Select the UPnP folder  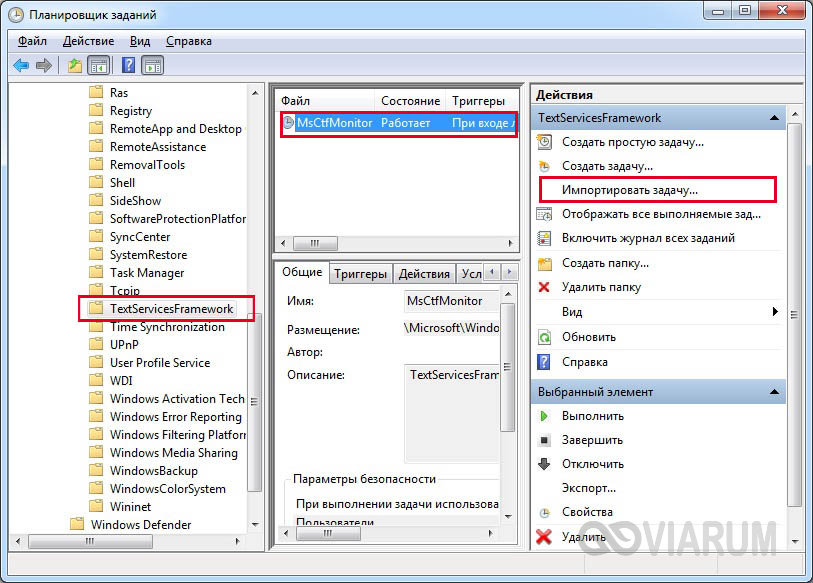(124, 345)
